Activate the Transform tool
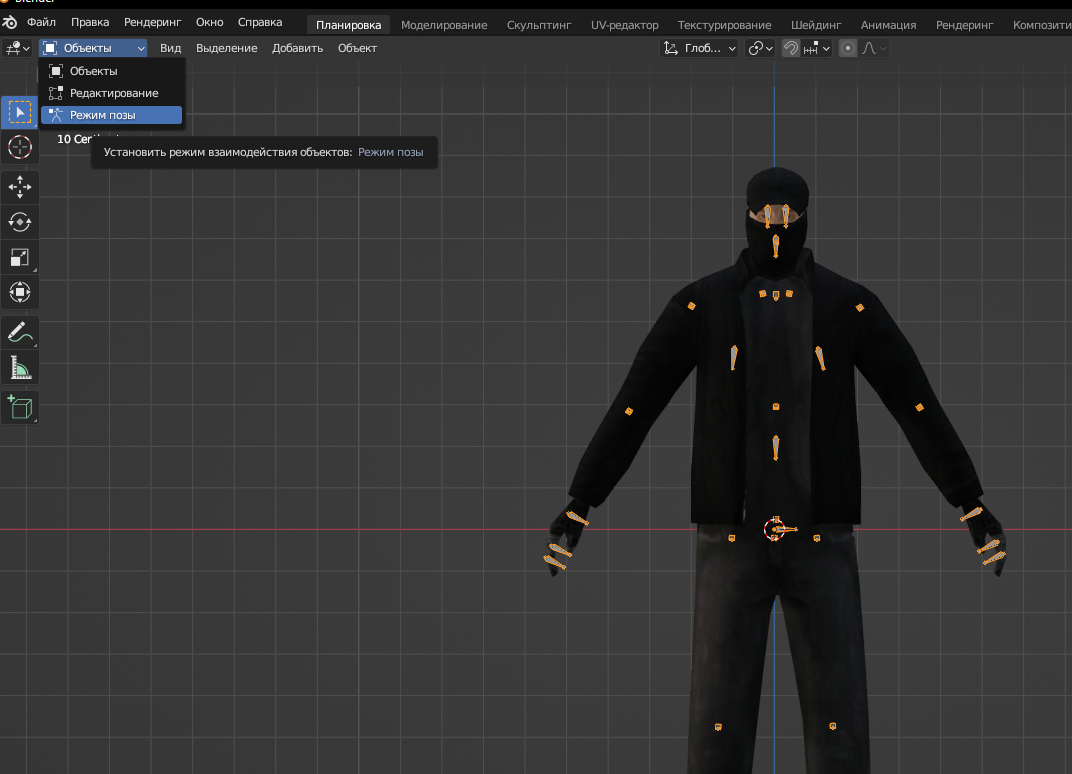The height and width of the screenshot is (774, 1072). [19, 292]
